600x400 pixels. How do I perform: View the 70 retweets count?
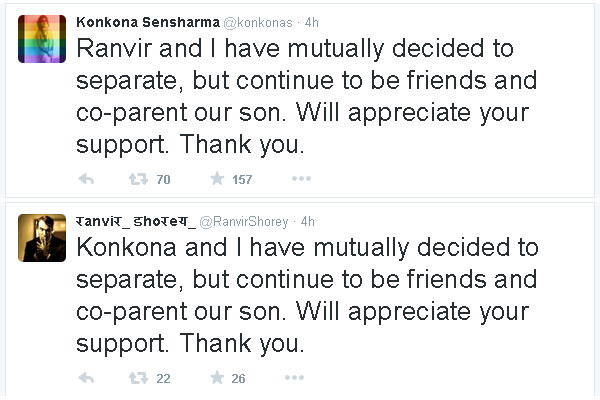164,180
